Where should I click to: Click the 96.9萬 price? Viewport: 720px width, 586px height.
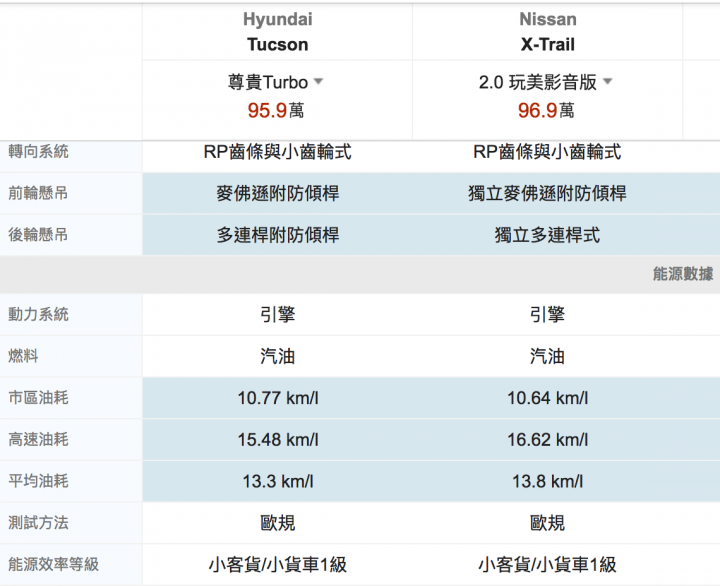point(546,110)
